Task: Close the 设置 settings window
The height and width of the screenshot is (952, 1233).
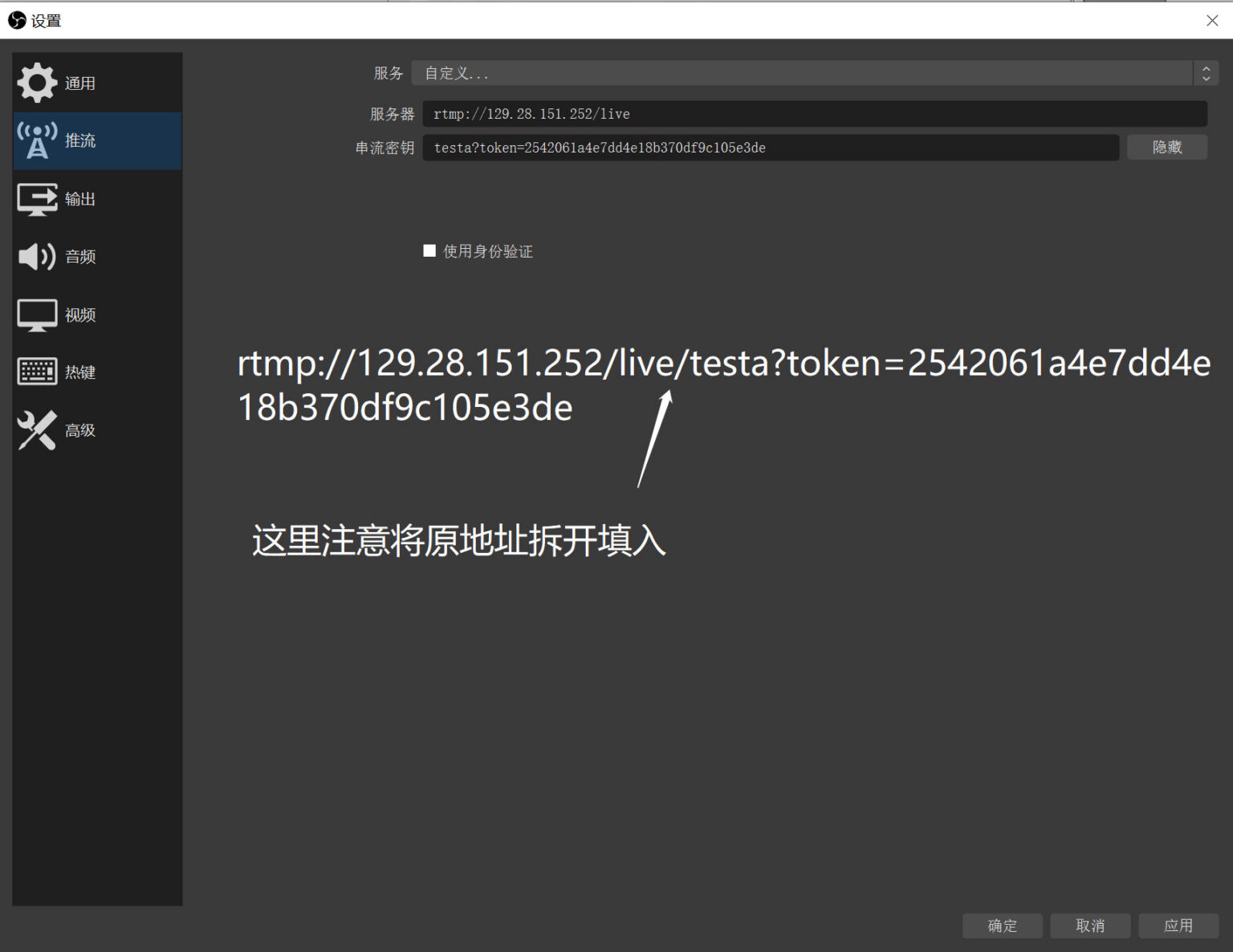Action: click(1212, 20)
